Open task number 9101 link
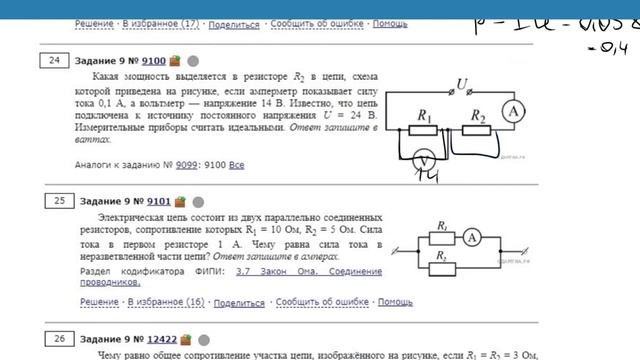 pyautogui.click(x=159, y=201)
